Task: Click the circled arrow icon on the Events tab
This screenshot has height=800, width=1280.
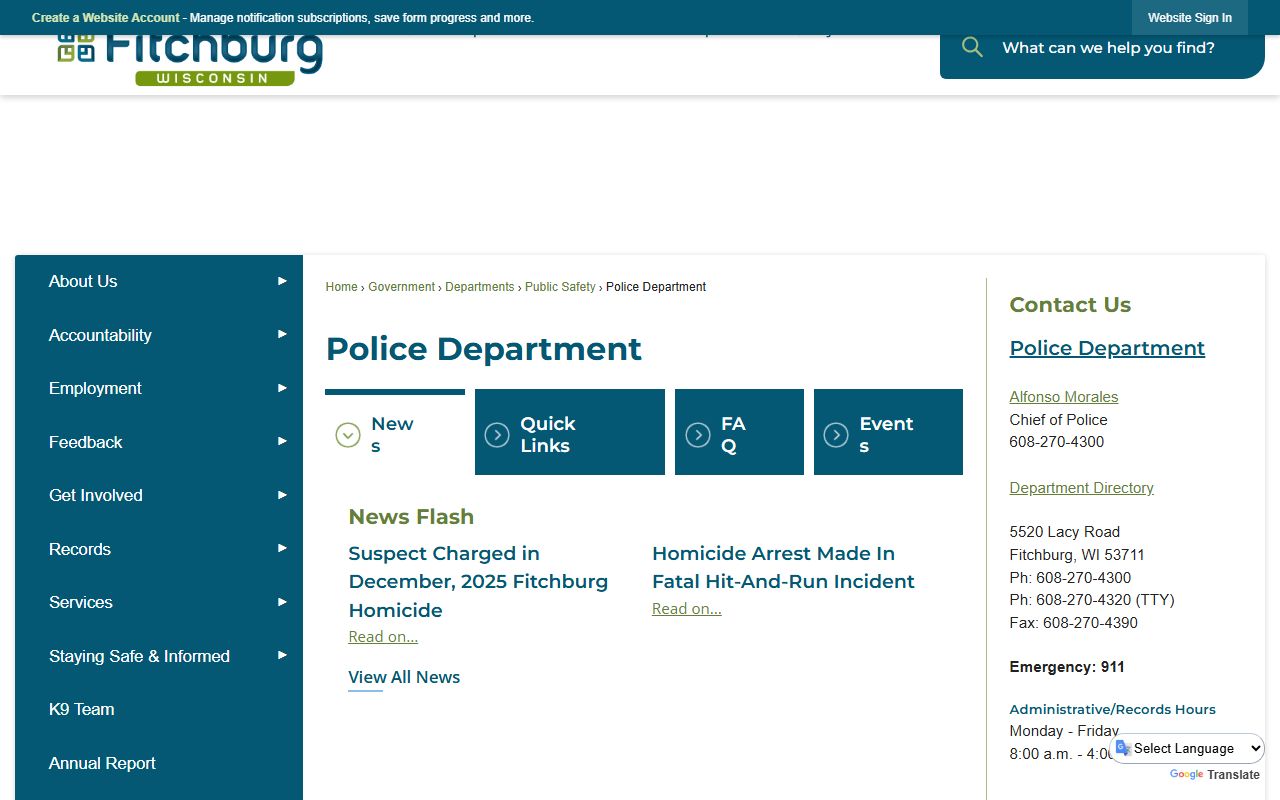Action: click(836, 435)
